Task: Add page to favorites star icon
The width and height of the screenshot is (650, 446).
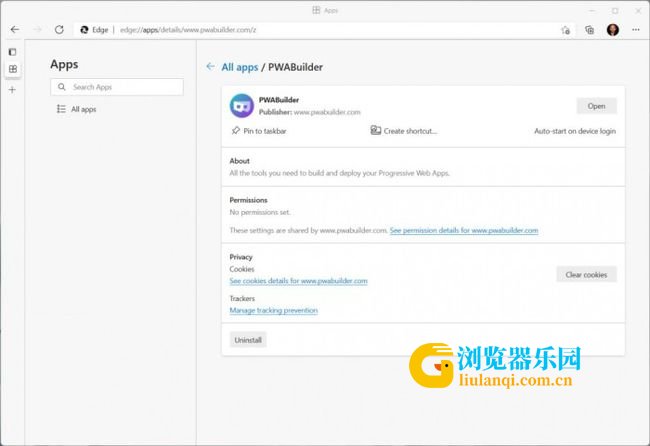Action: (x=565, y=30)
